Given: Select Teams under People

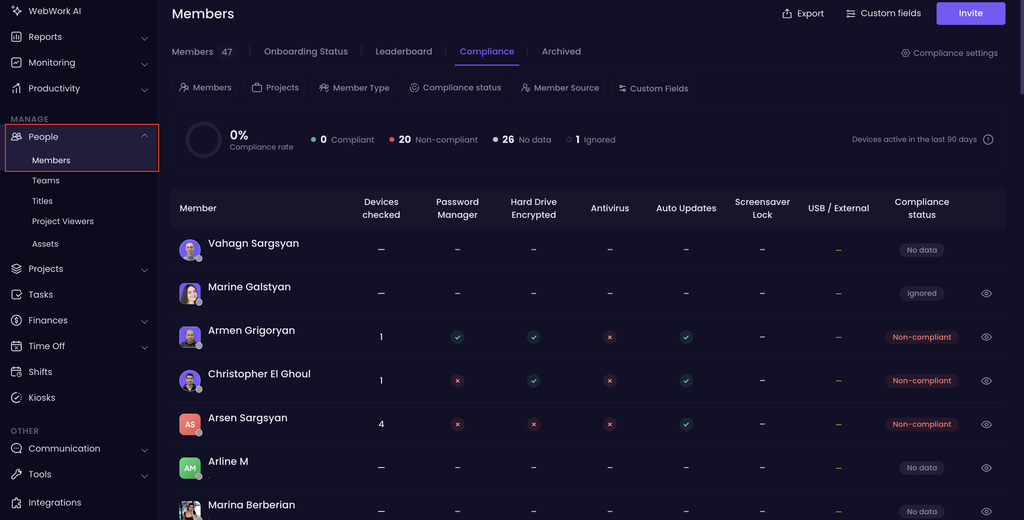Looking at the screenshot, I should point(46,180).
